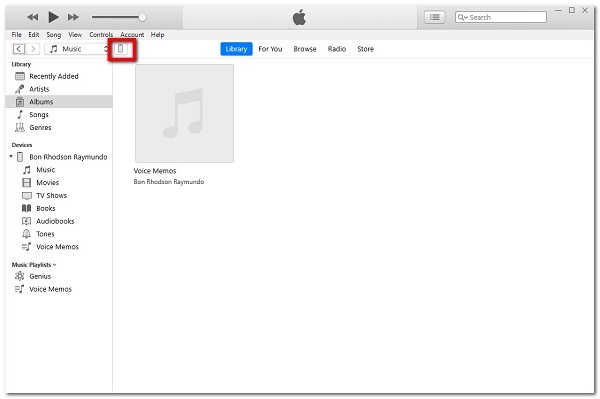Click album artist Bon Rhodson Raymundo
This screenshot has height=399, width=600.
[x=169, y=182]
